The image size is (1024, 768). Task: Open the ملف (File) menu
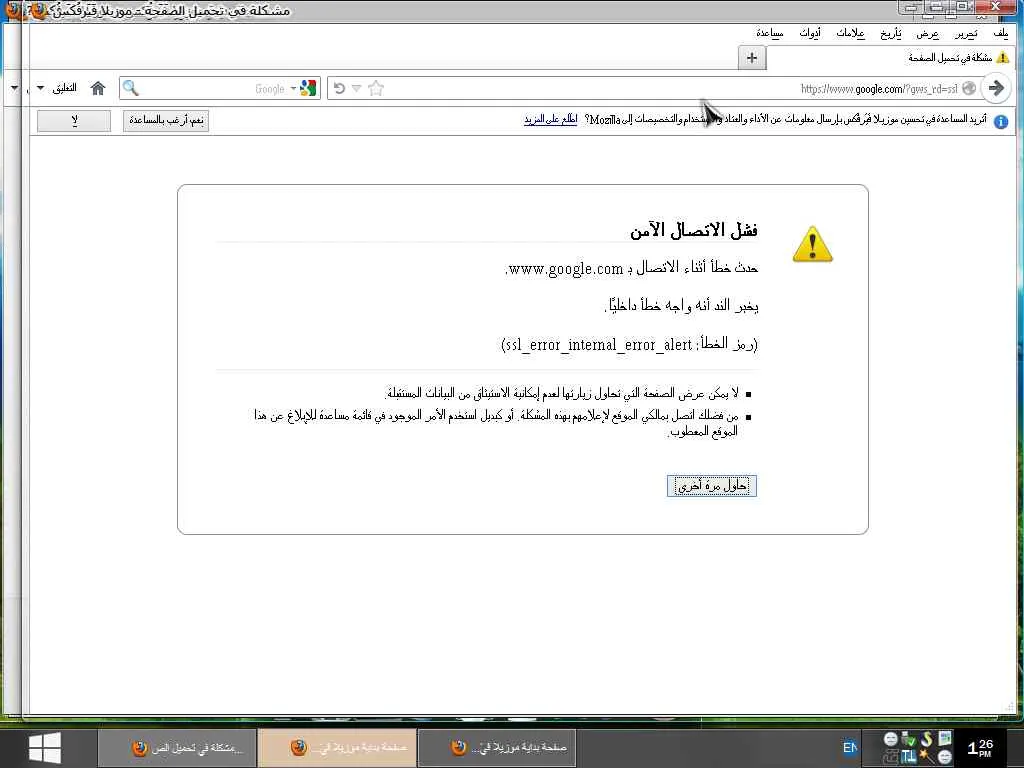[x=1000, y=33]
